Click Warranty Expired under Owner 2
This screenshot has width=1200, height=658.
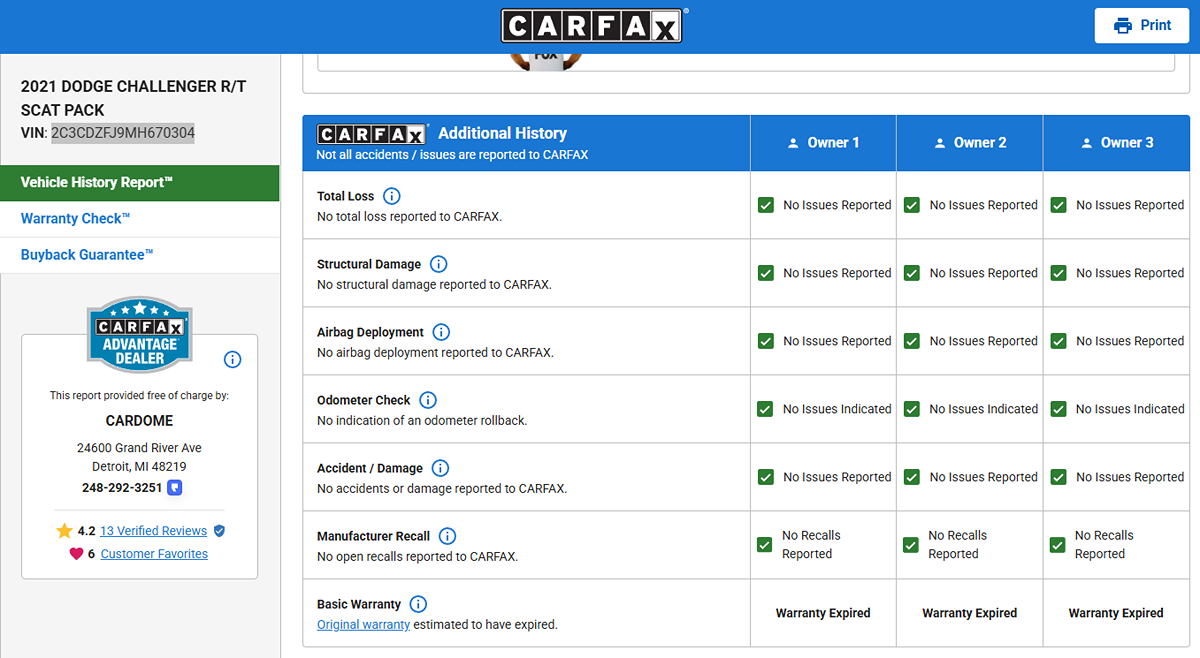point(970,613)
